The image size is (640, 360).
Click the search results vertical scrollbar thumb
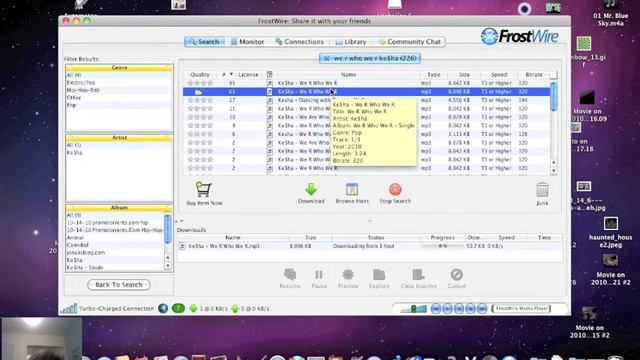click(553, 96)
